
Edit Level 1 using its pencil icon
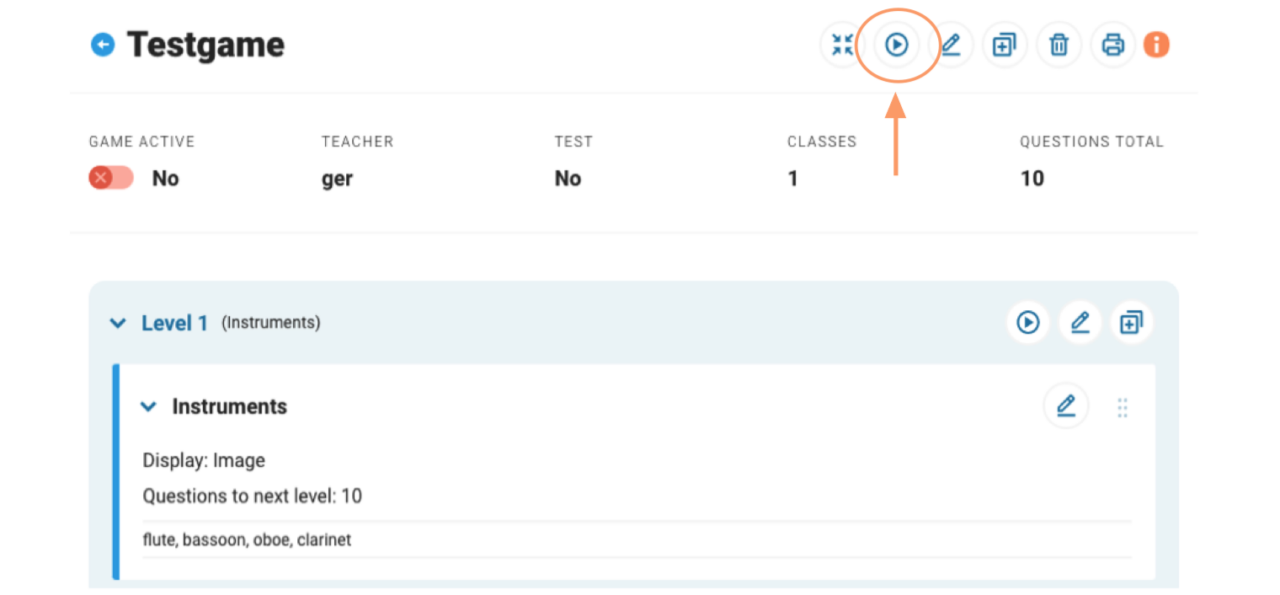(1080, 323)
